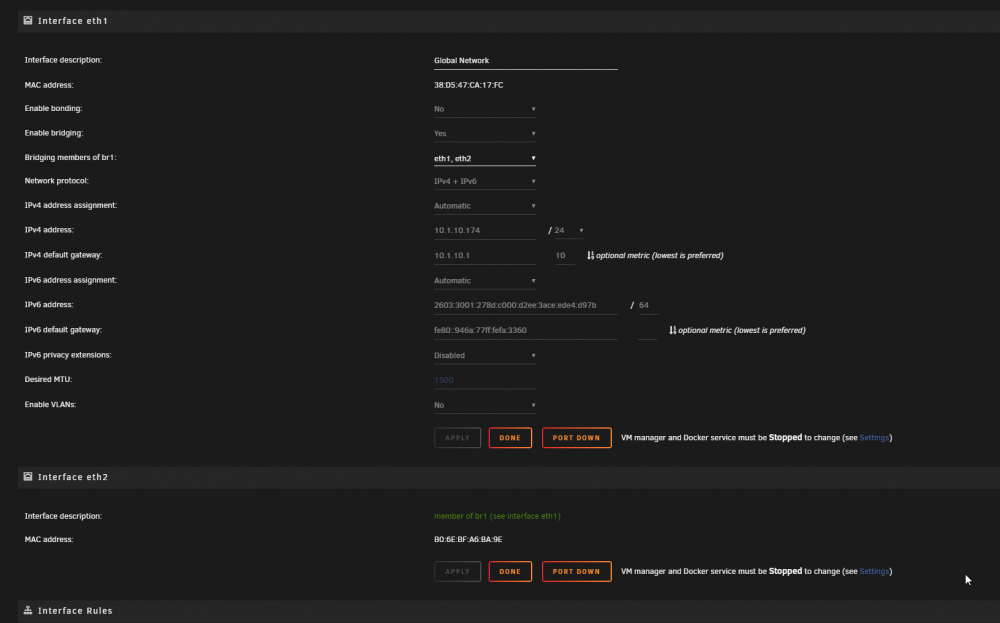This screenshot has height=623, width=1000.
Task: Click the Interface eth2 section icon
Action: [28, 476]
